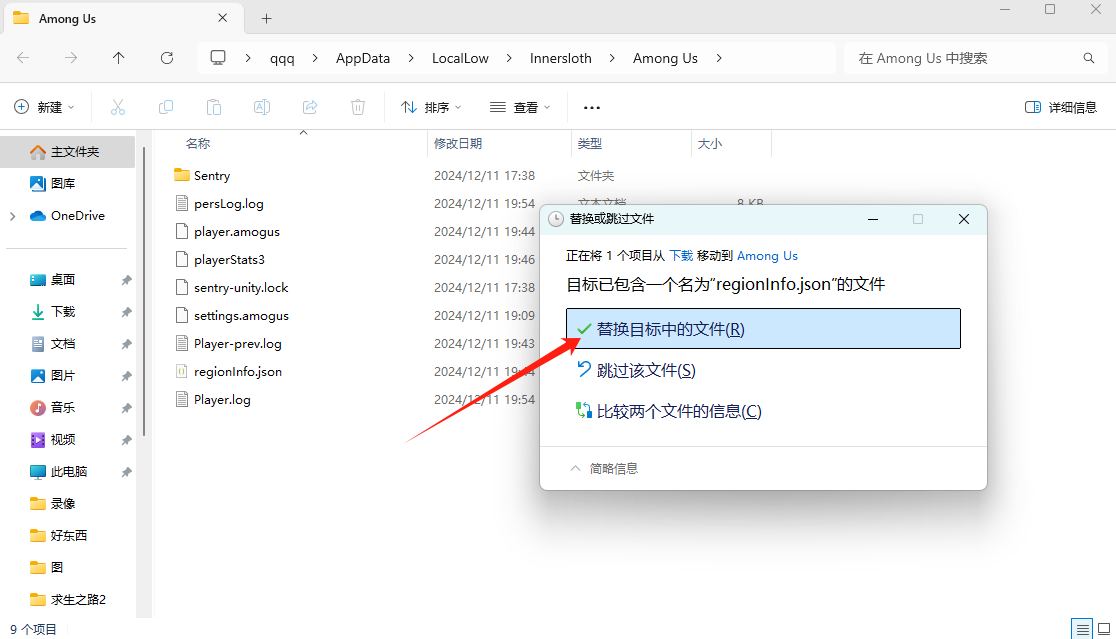Sort by the Name (名称) column header

197,144
